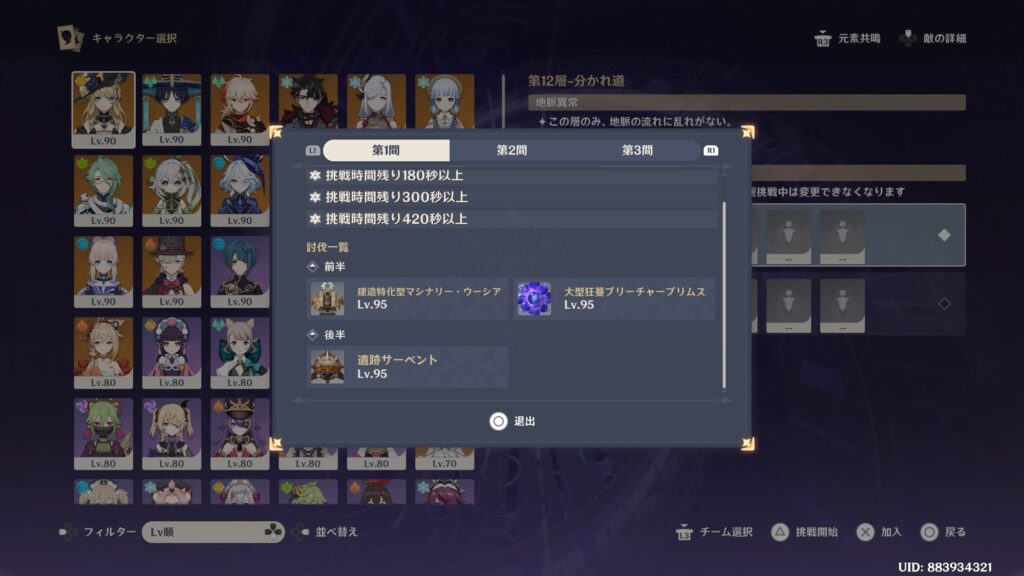The image size is (1024, 576).
Task: Click the popup vertical scrollbar
Action: (724, 295)
